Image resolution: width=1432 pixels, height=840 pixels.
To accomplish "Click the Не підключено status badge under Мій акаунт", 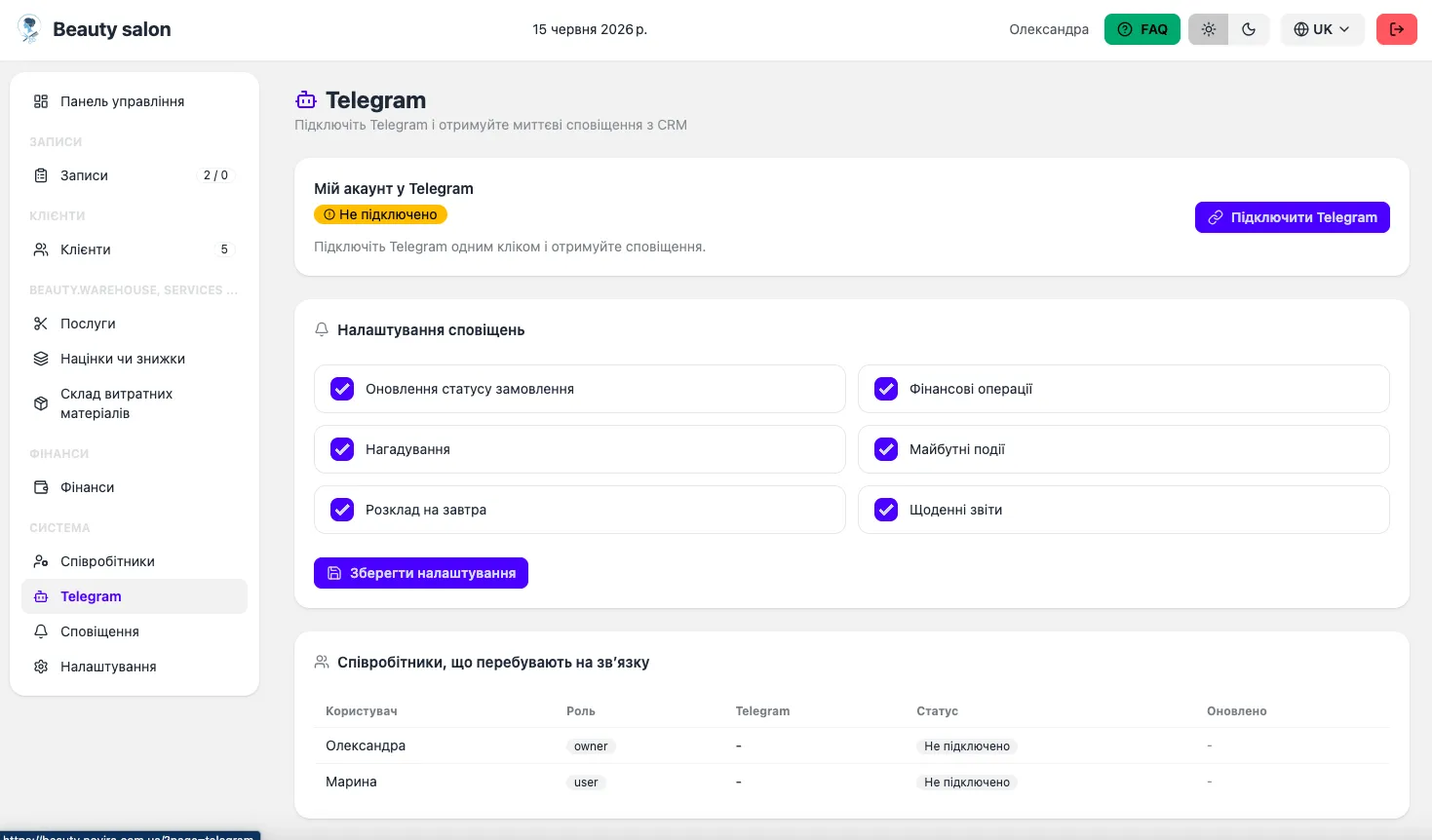I will tap(380, 214).
